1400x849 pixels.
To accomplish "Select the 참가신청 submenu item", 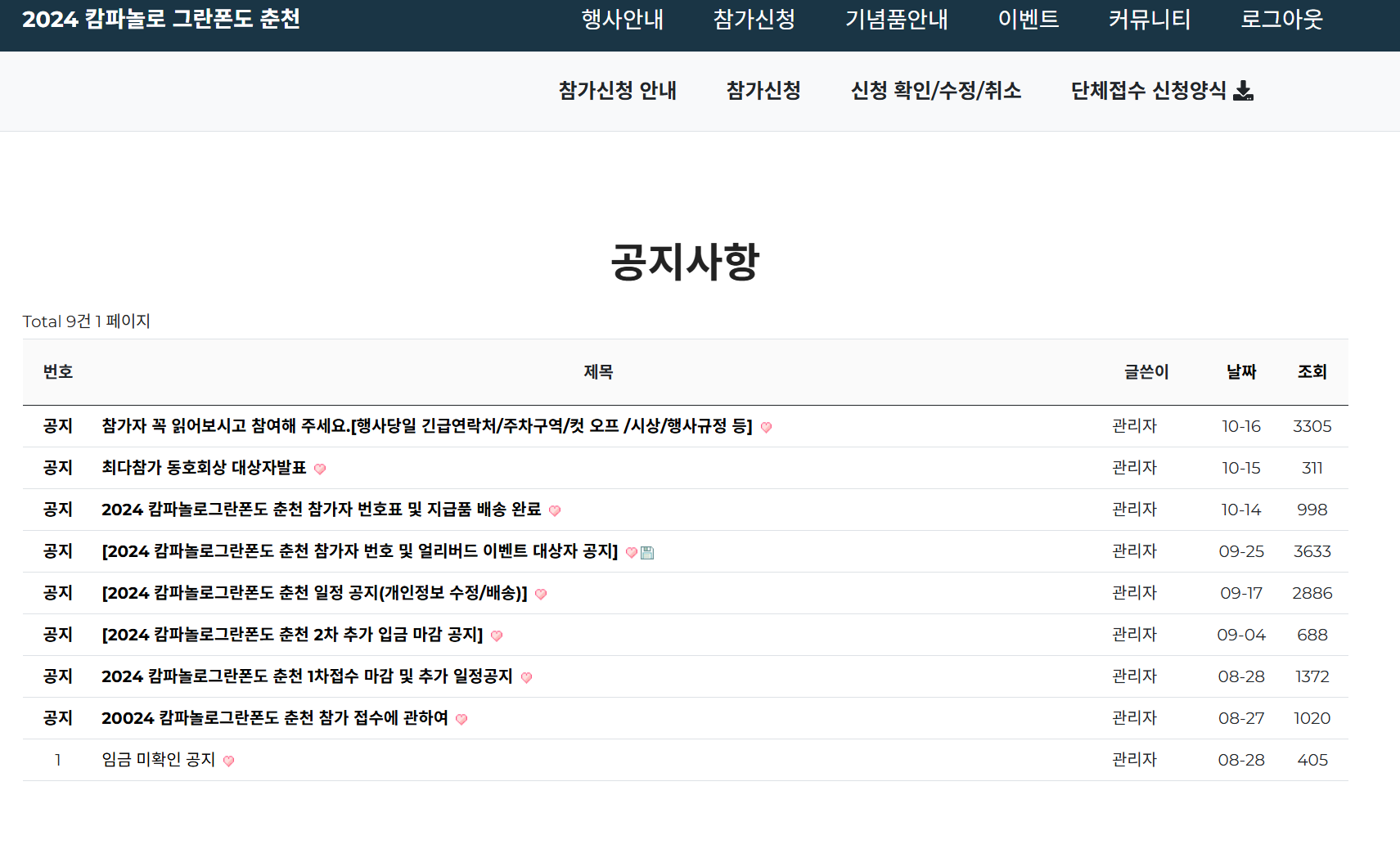I will pyautogui.click(x=763, y=91).
